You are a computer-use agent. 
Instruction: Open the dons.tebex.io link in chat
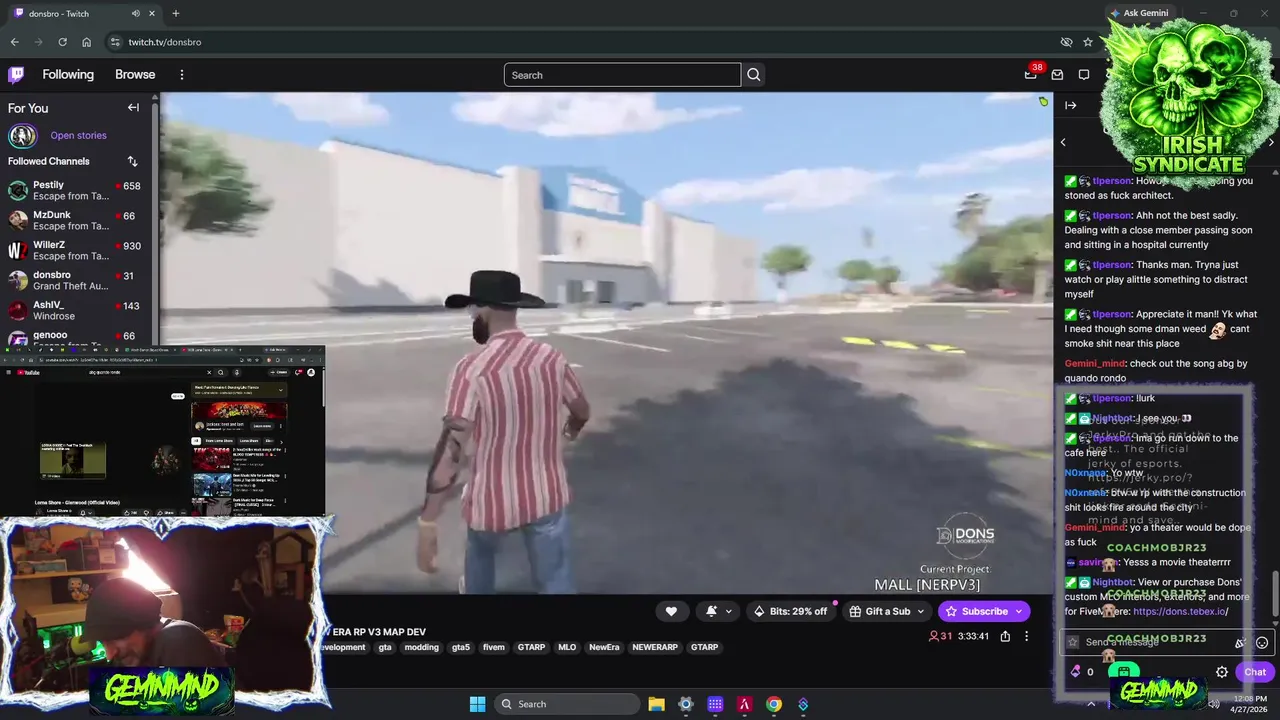(x=1180, y=611)
